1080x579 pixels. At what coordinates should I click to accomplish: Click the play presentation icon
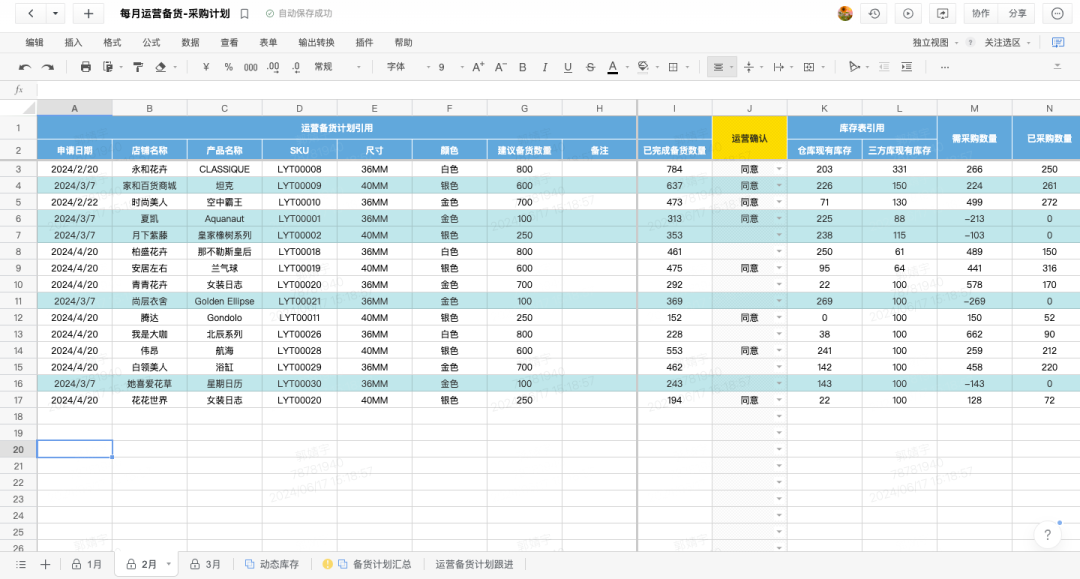point(908,14)
